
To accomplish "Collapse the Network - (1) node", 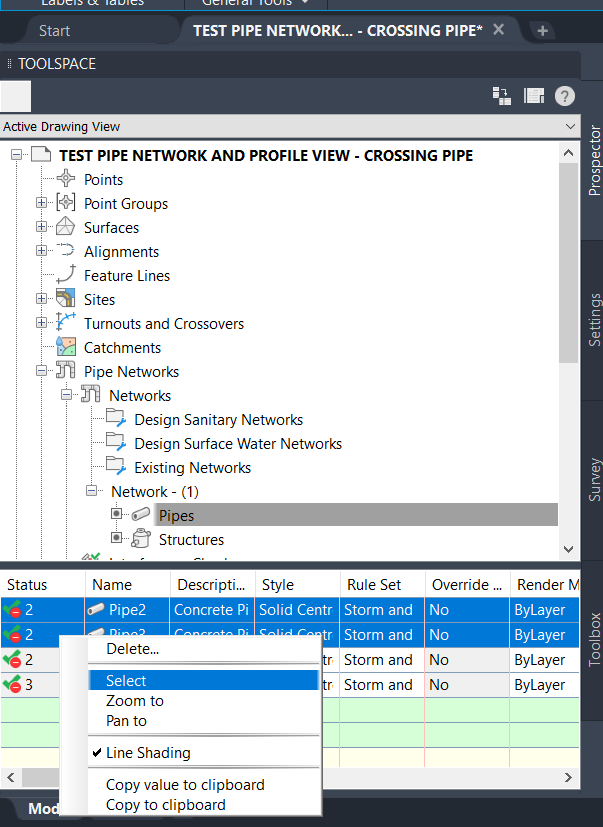I will pyautogui.click(x=91, y=491).
